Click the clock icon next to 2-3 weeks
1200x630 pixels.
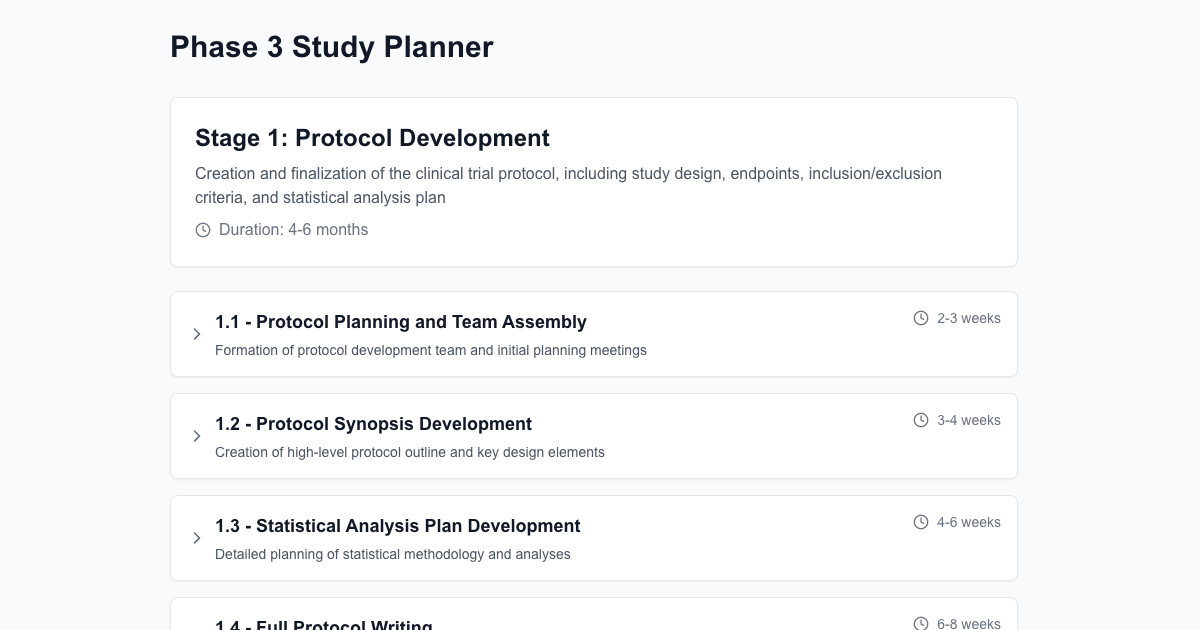920,318
